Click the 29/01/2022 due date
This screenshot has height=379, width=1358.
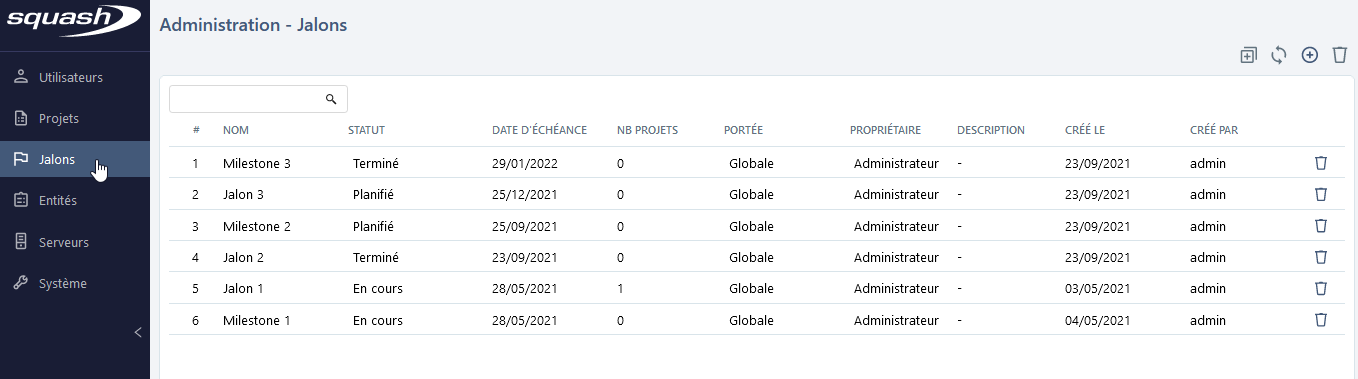click(x=524, y=163)
